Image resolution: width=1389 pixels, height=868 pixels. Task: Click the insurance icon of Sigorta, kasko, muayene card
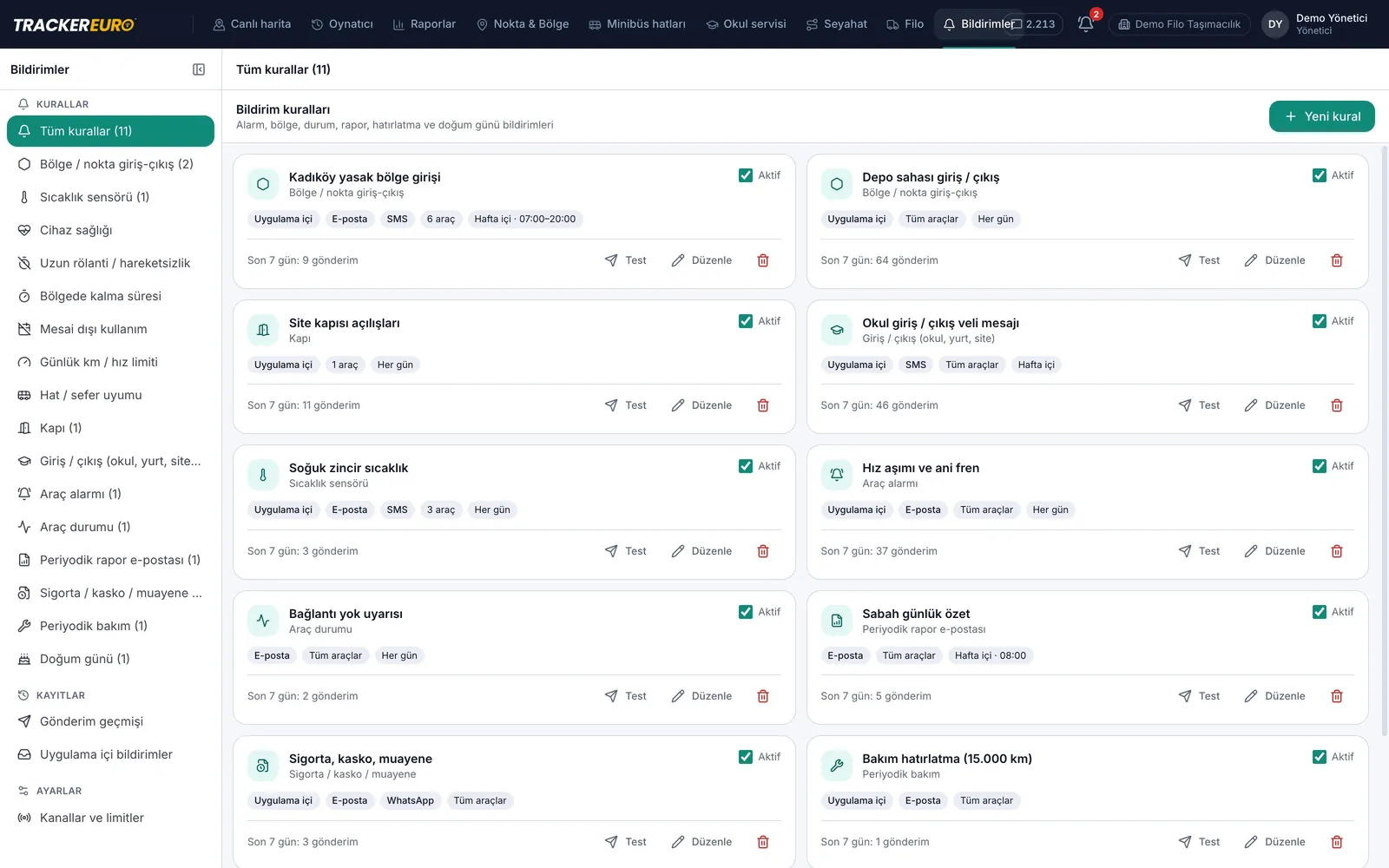pos(263,766)
